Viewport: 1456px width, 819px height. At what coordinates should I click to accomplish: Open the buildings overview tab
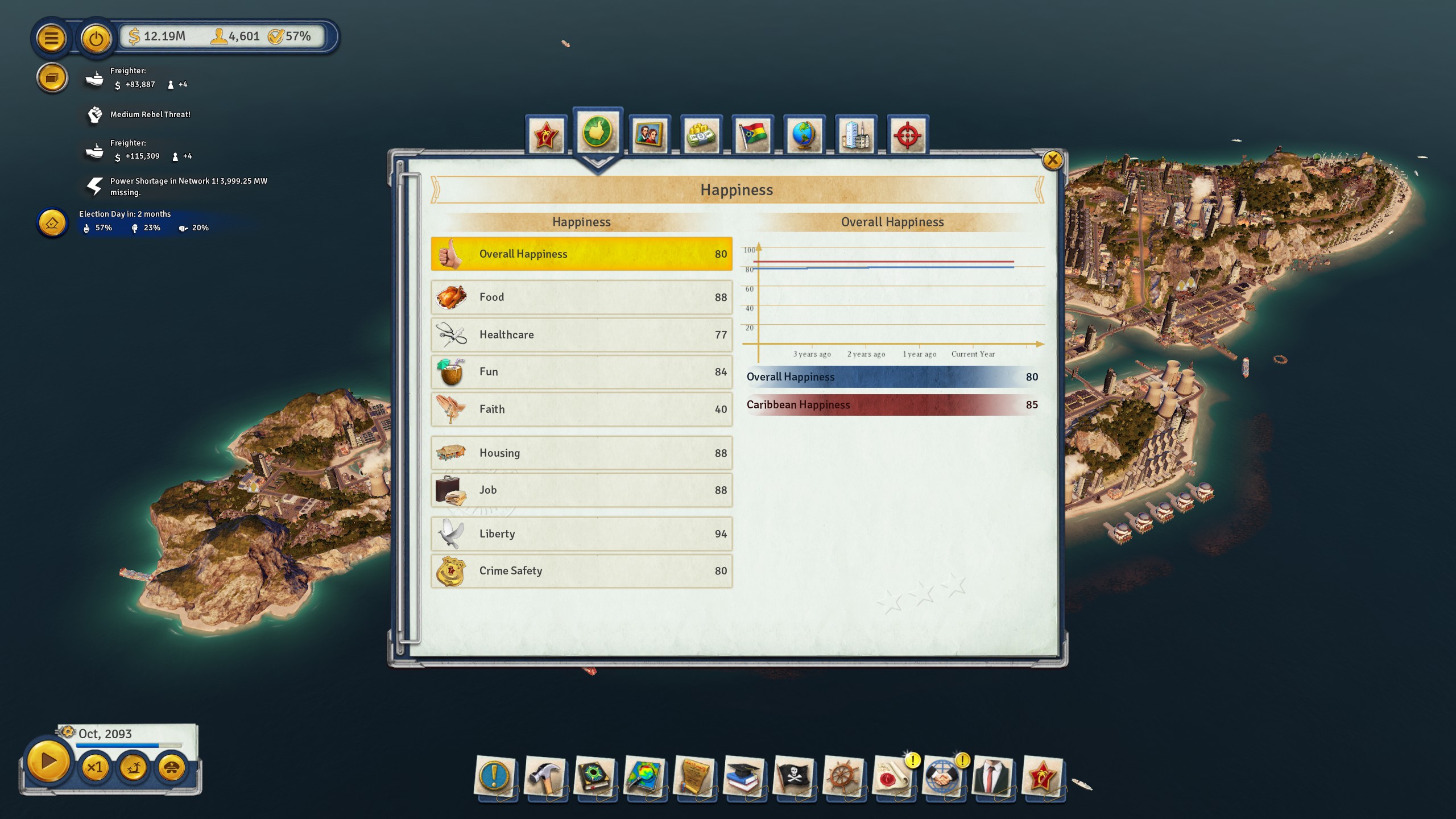coord(855,135)
